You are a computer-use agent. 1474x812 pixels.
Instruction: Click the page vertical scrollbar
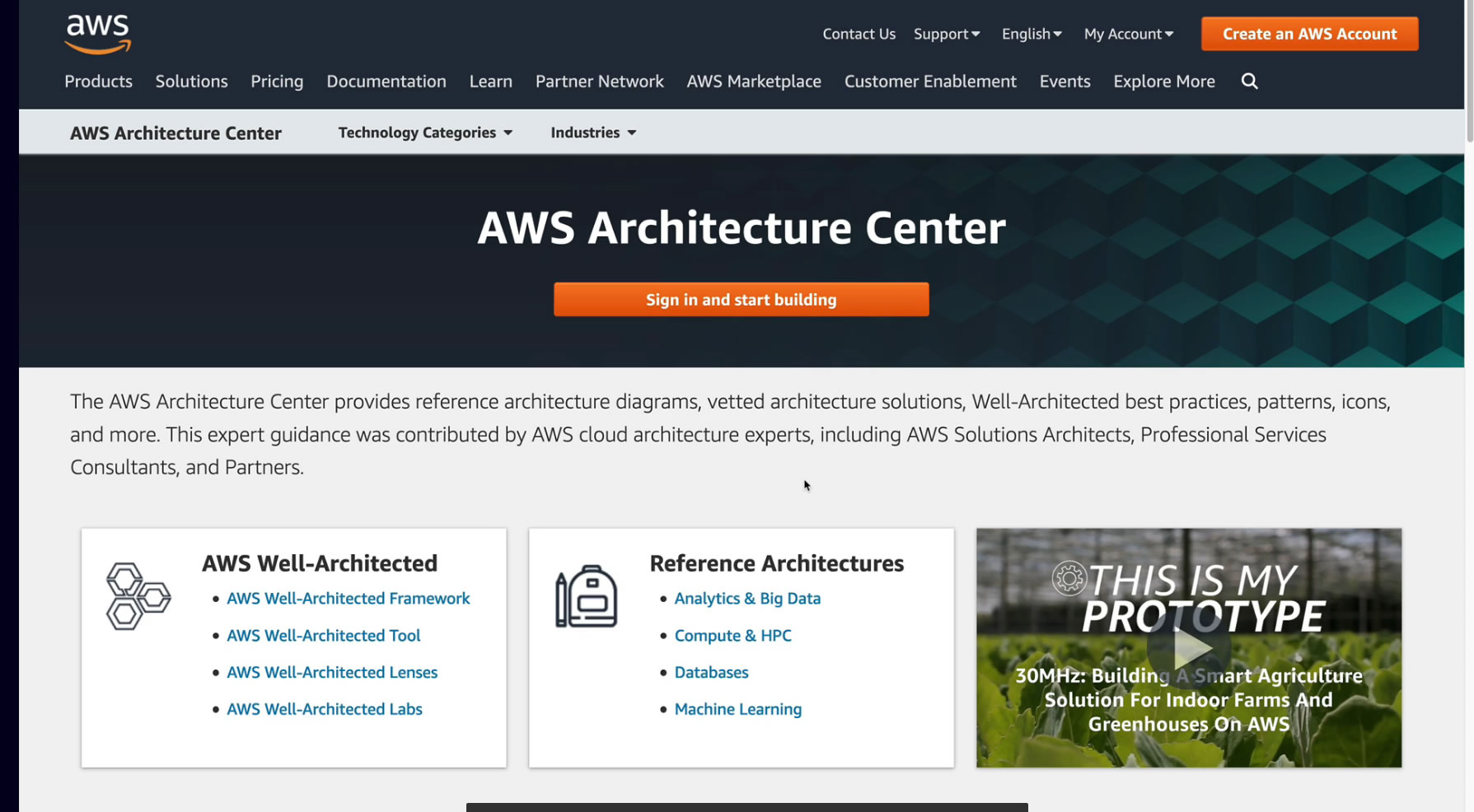click(x=1469, y=74)
